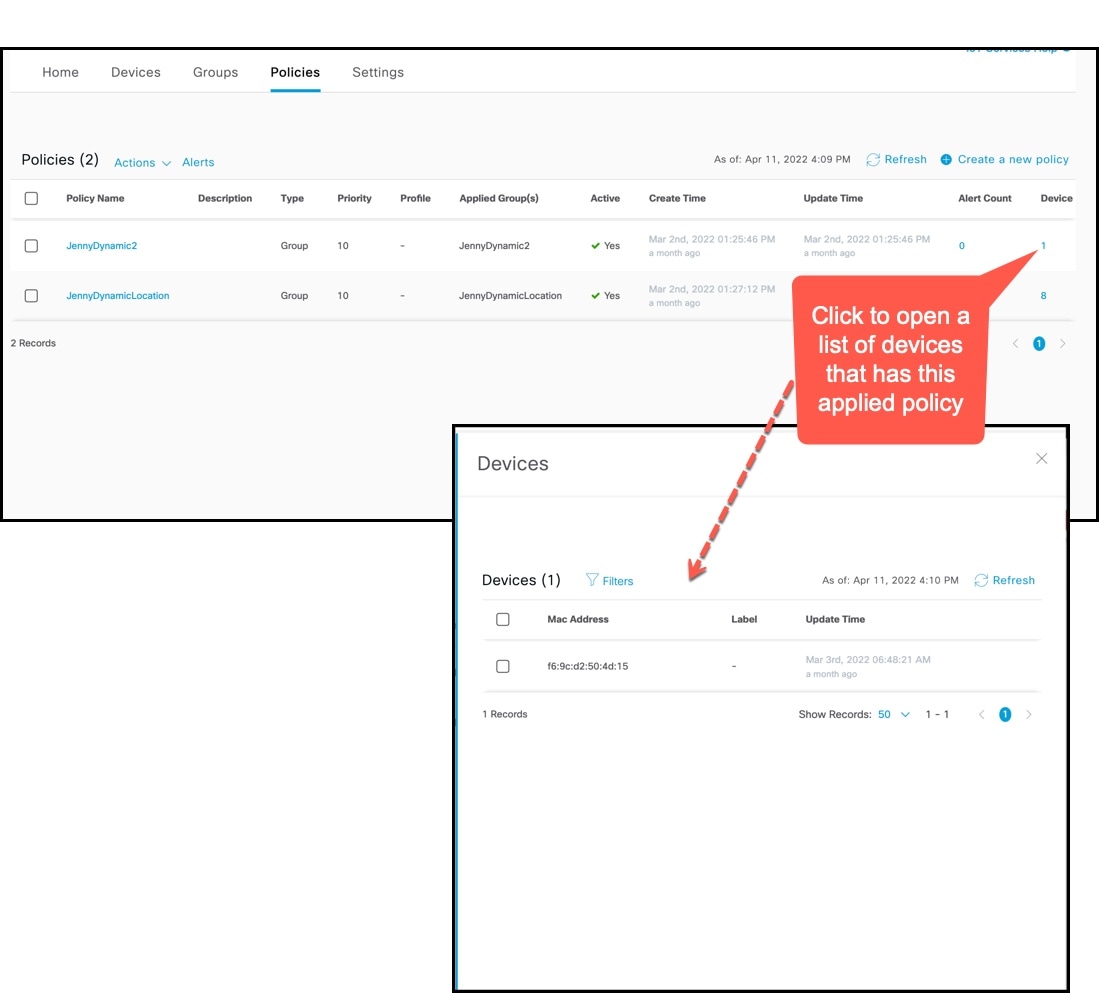Image resolution: width=1099 pixels, height=993 pixels.
Task: Open the Groups tab
Action: [x=215, y=72]
